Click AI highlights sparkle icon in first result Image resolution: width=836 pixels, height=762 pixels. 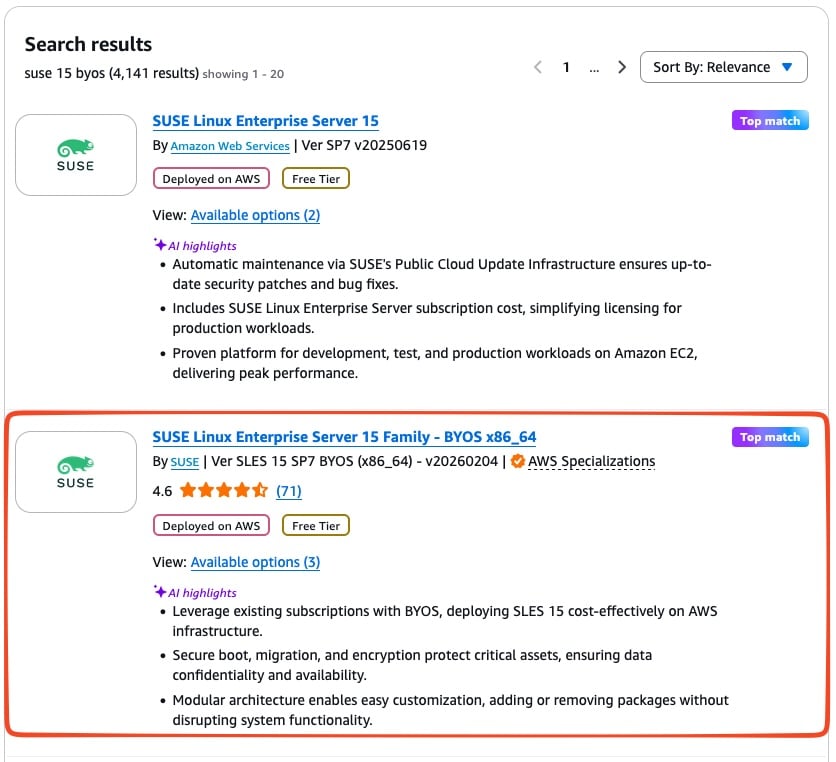(159, 245)
